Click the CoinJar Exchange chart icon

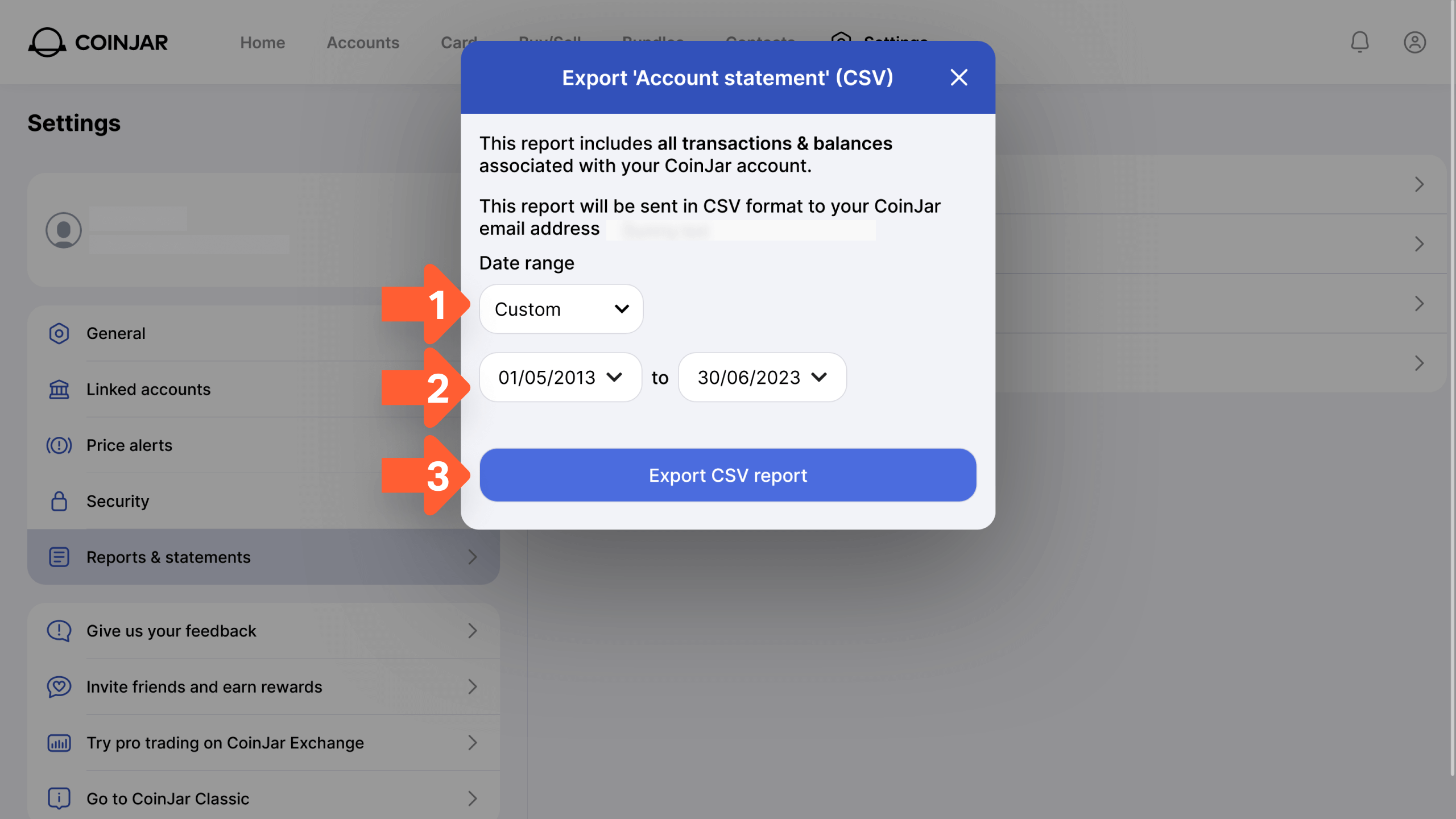pos(59,743)
